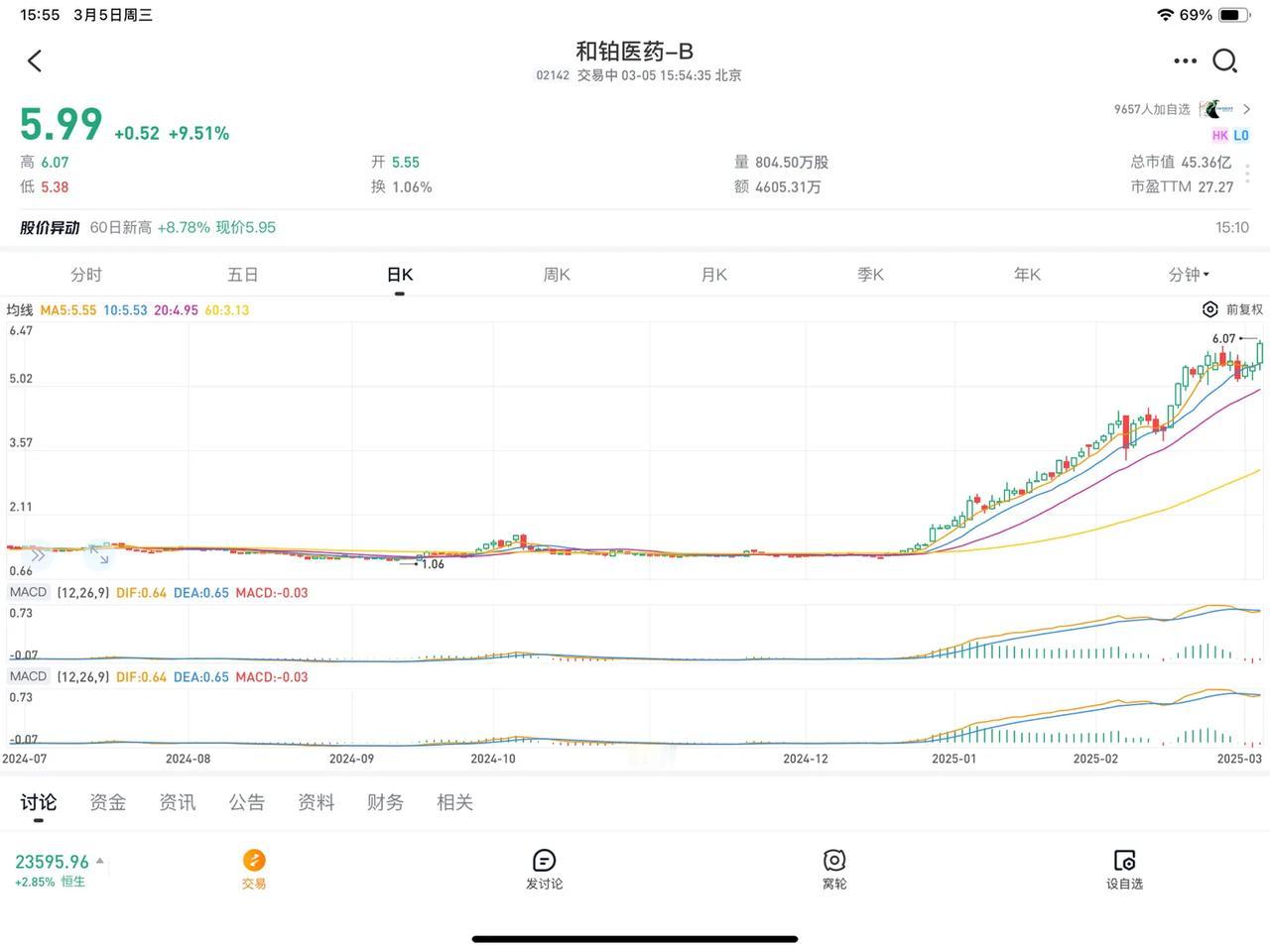Tap the 20:4.95 moving average value
The height and width of the screenshot is (952, 1270).
(176, 309)
